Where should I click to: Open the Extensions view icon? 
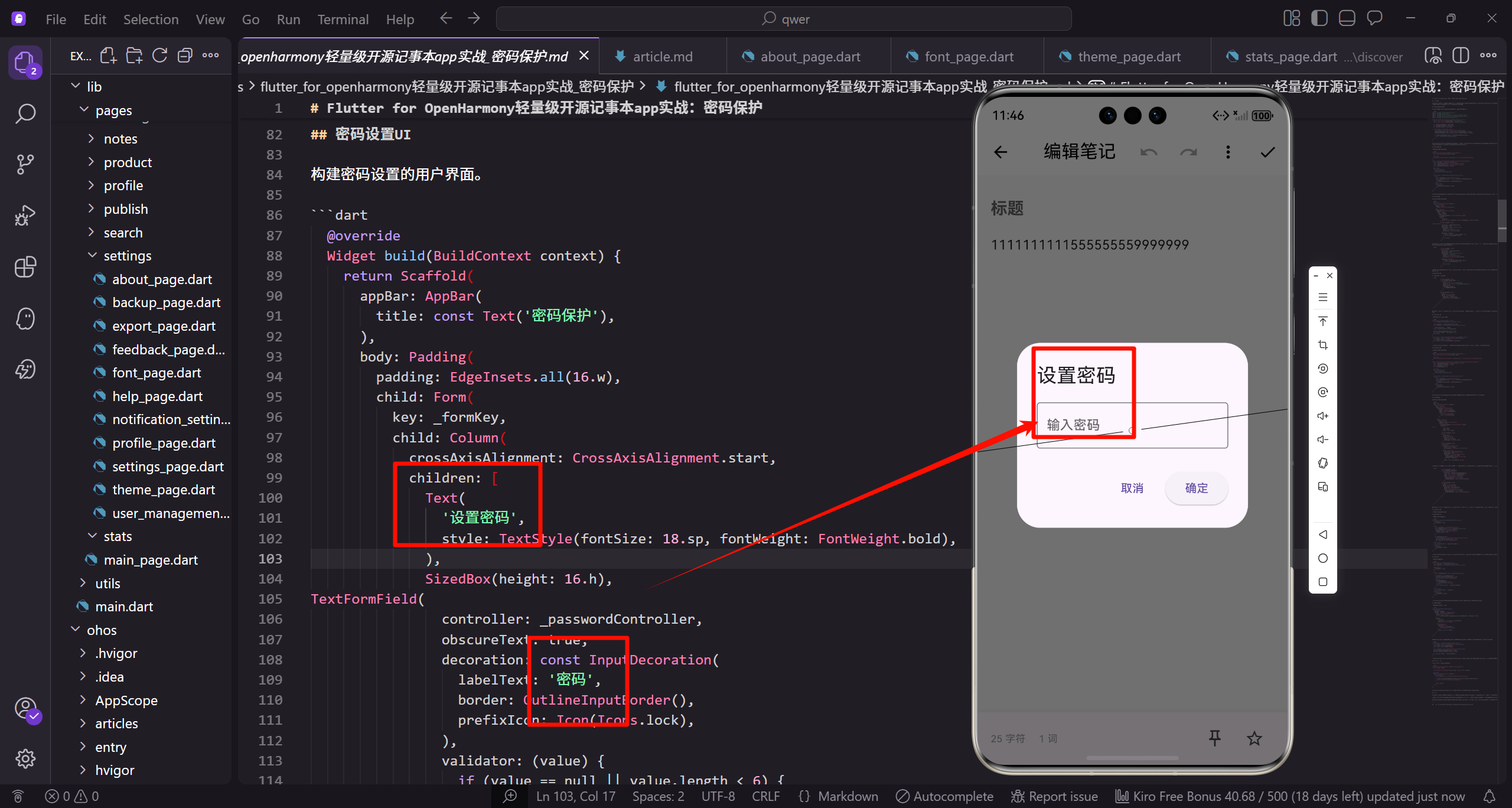25,267
